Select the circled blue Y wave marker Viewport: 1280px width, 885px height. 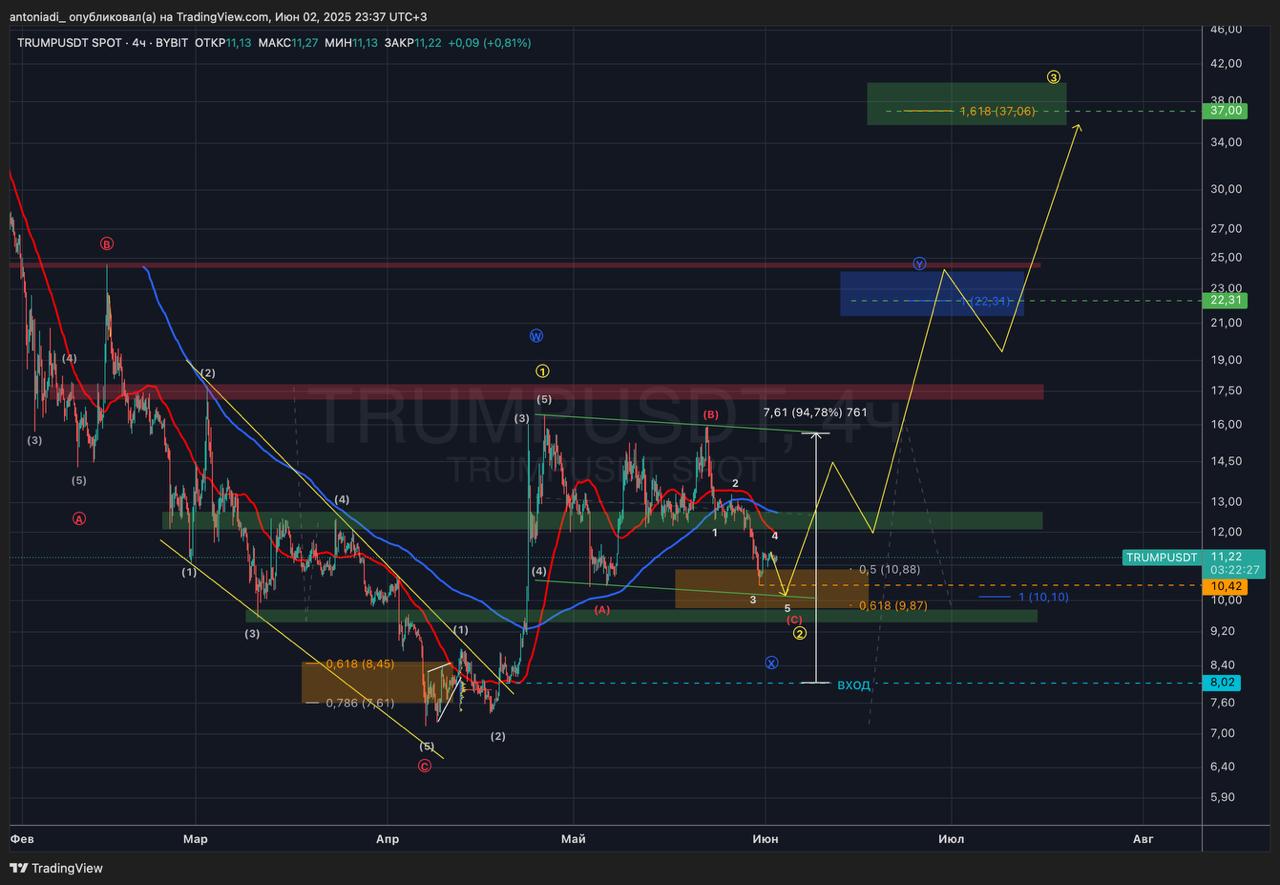(x=919, y=263)
